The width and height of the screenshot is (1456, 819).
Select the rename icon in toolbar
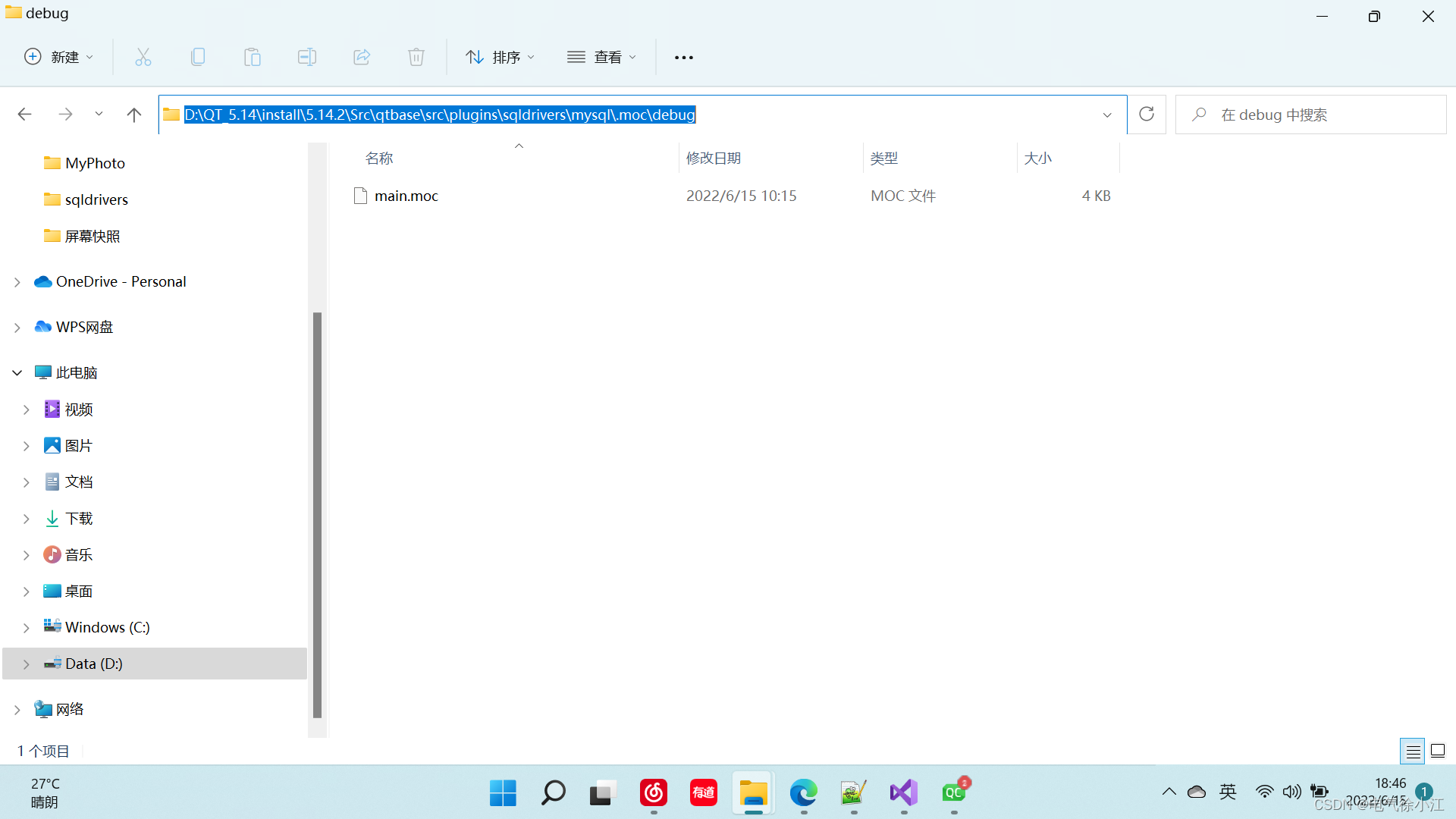(307, 57)
